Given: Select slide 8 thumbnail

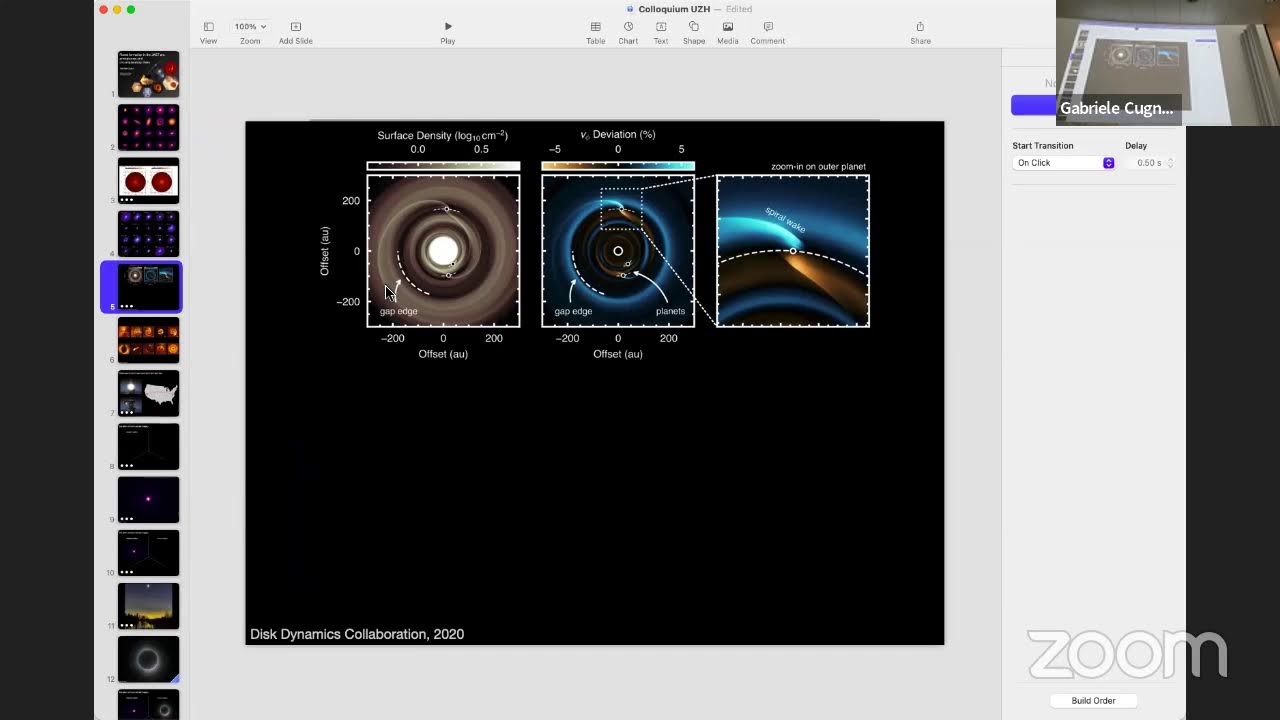Looking at the screenshot, I should 149,446.
